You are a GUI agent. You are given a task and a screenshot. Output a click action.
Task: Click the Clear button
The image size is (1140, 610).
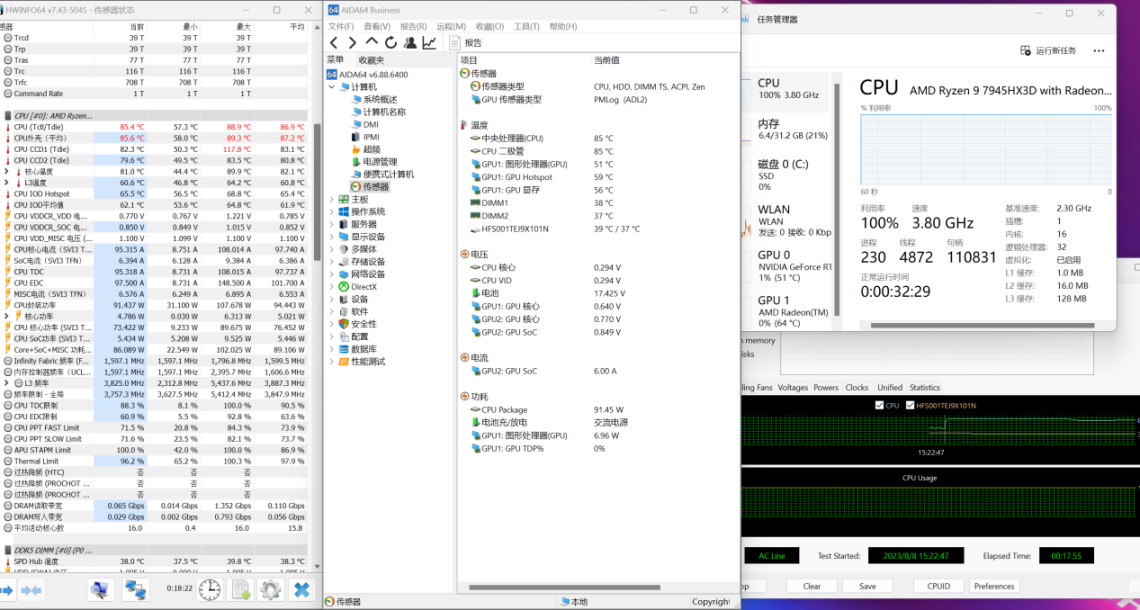812,586
